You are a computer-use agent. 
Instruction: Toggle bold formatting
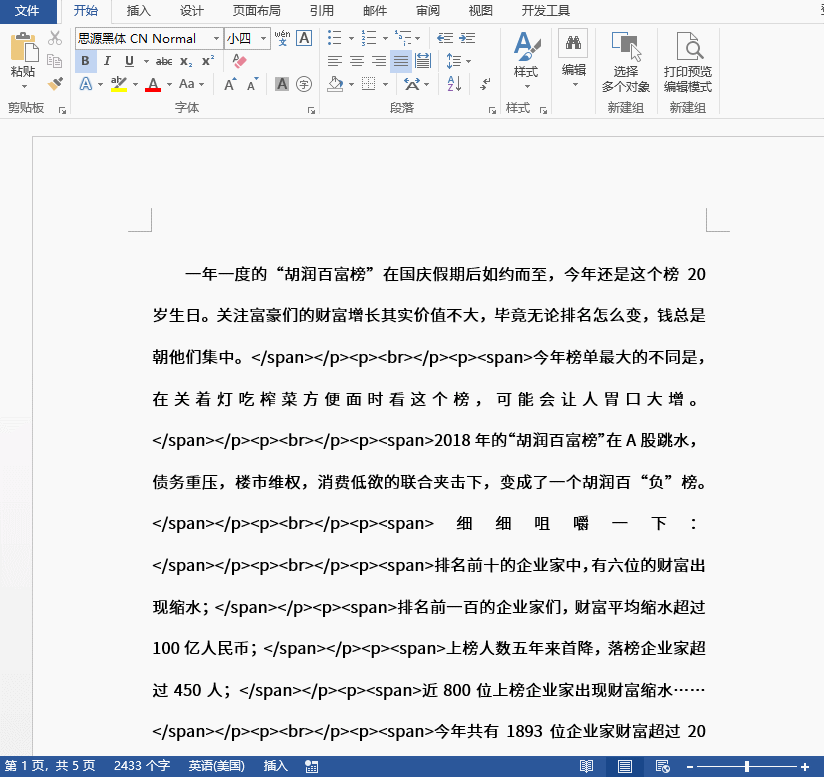click(x=84, y=61)
